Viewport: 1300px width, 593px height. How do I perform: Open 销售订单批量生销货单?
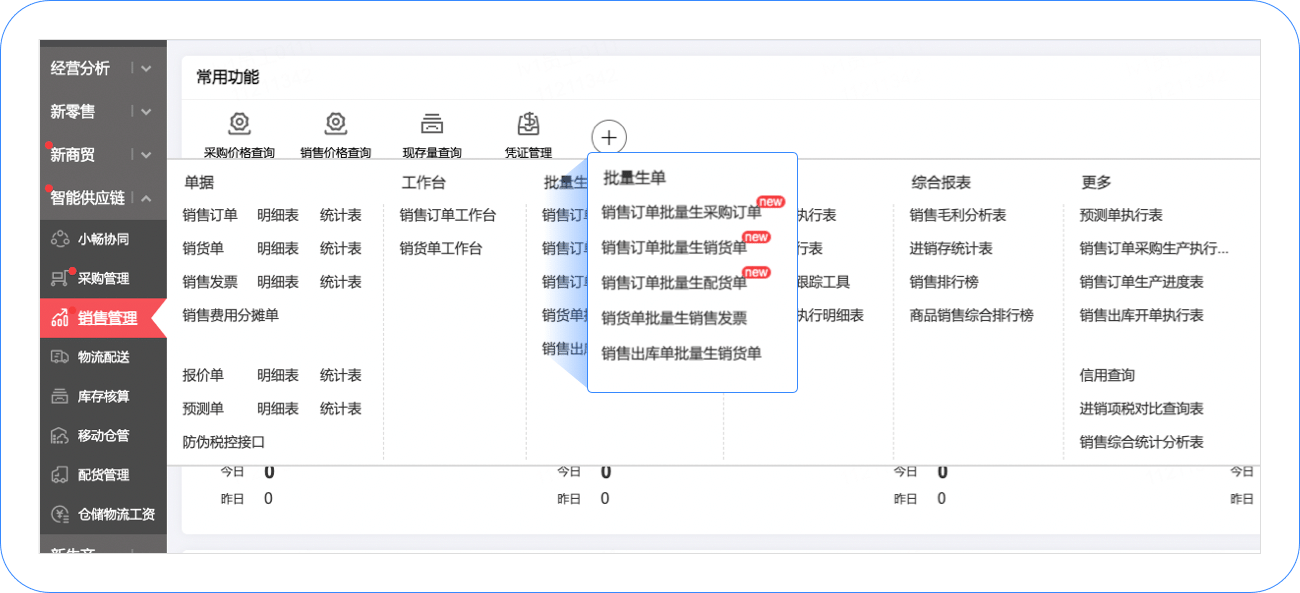coord(674,248)
